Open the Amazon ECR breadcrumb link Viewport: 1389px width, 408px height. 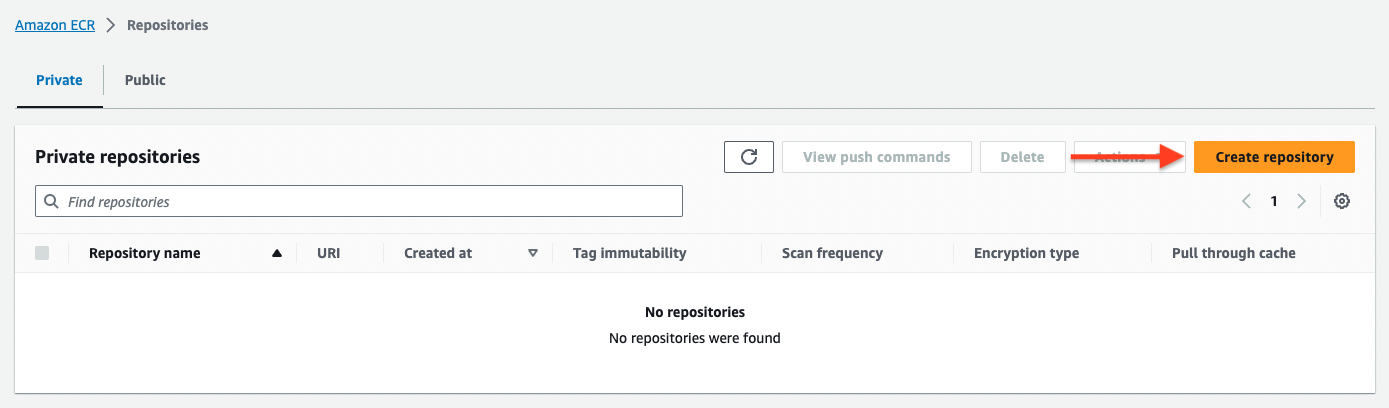tap(55, 25)
